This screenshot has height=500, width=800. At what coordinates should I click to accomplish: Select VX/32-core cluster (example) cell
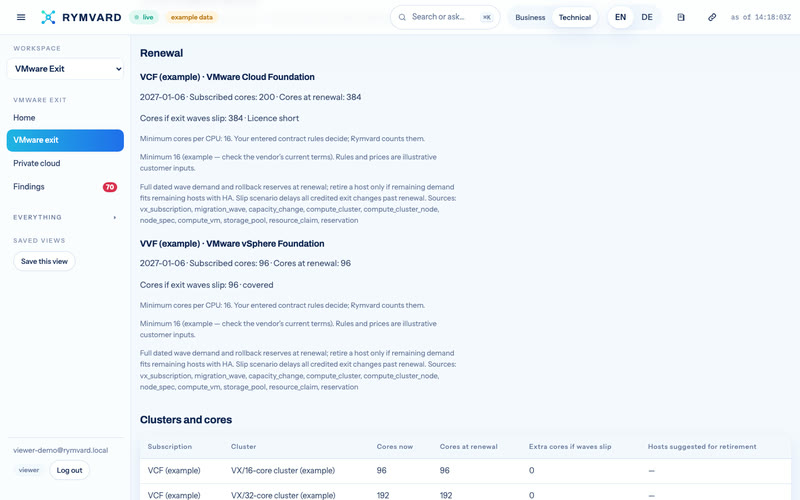283,495
